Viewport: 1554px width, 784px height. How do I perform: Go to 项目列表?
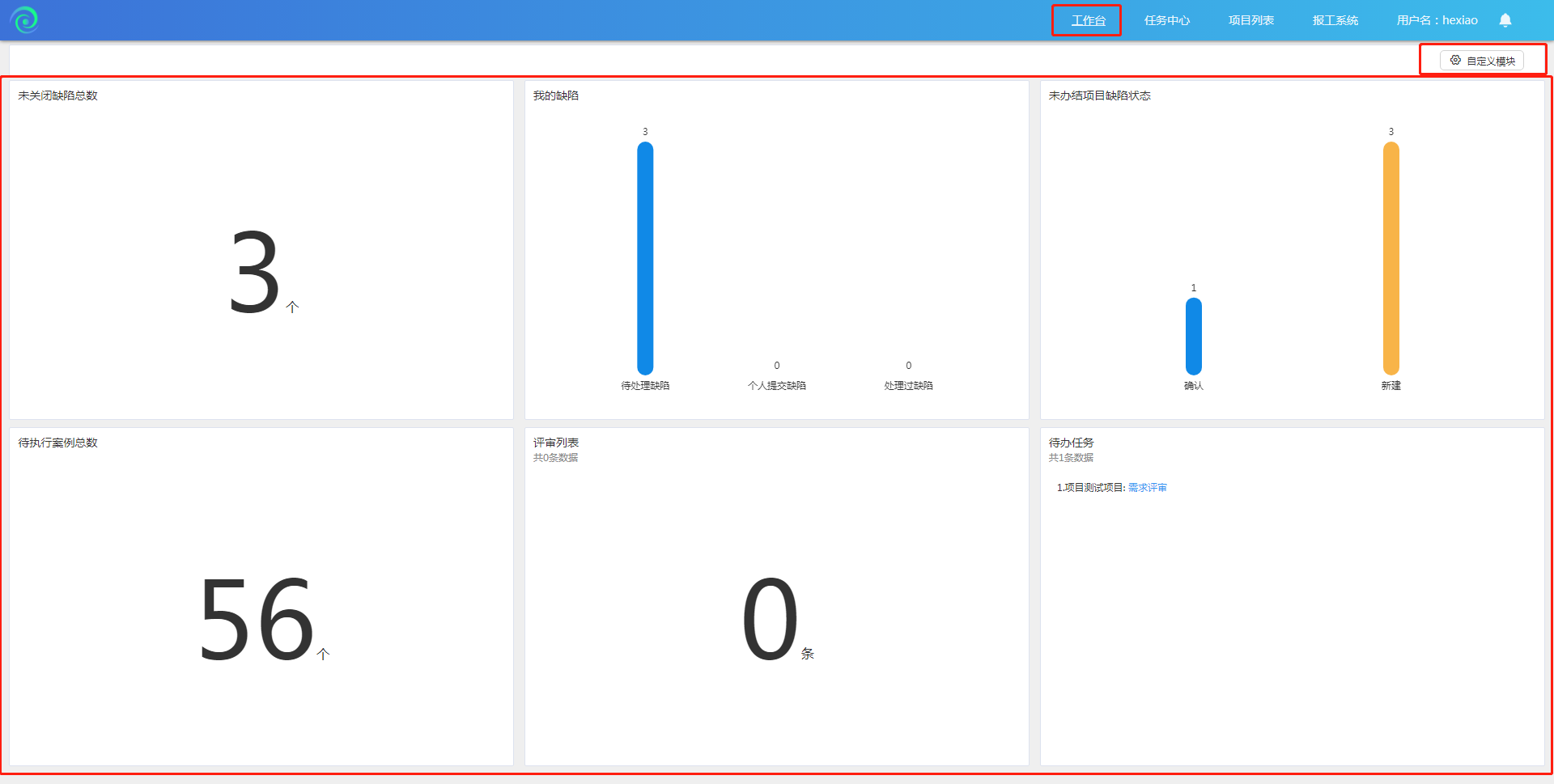[1250, 20]
